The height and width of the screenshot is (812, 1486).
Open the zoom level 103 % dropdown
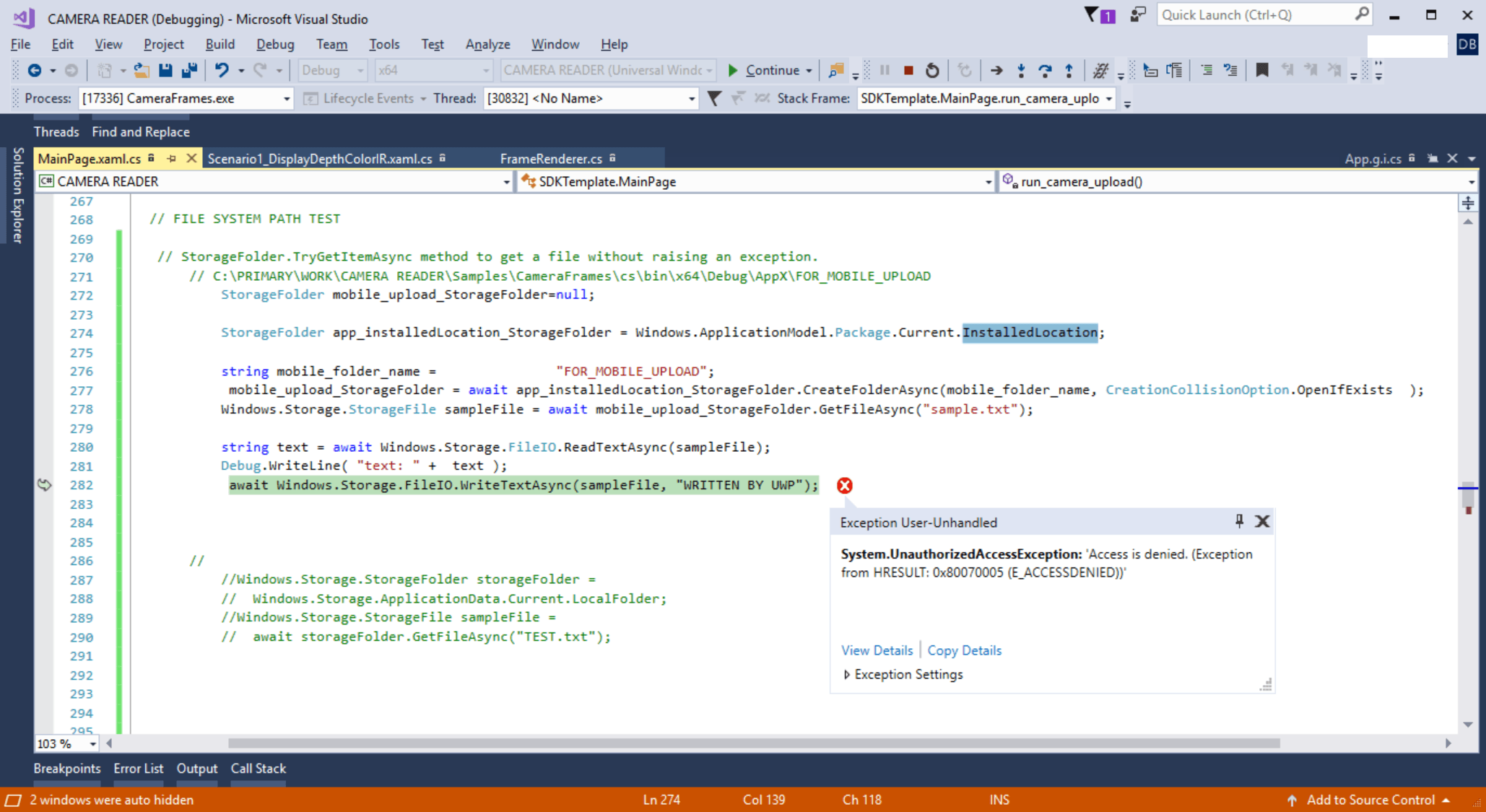tap(92, 744)
